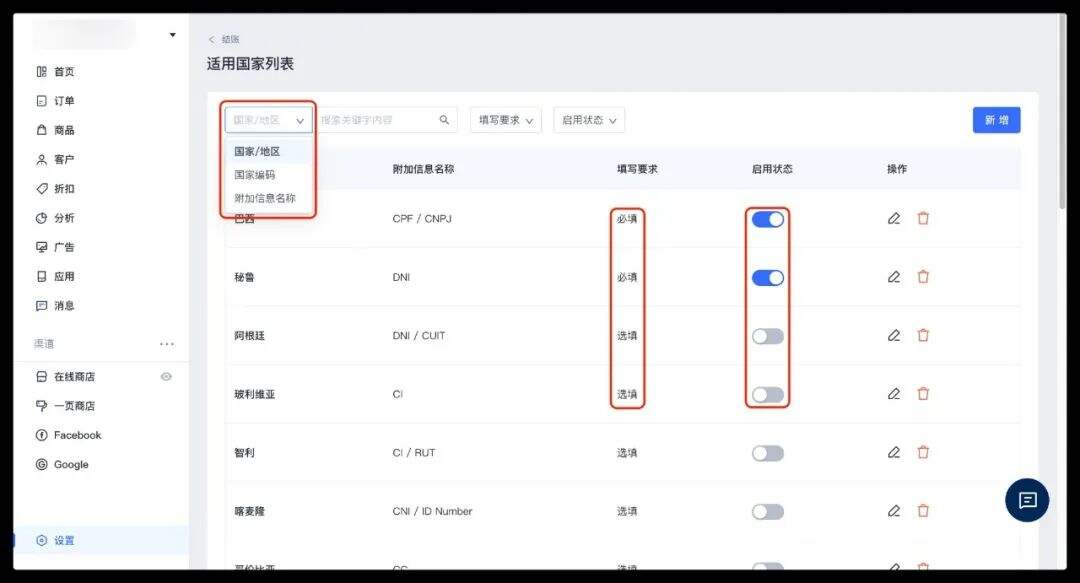Delete the 秘鲁 country entry

pyautogui.click(x=922, y=277)
